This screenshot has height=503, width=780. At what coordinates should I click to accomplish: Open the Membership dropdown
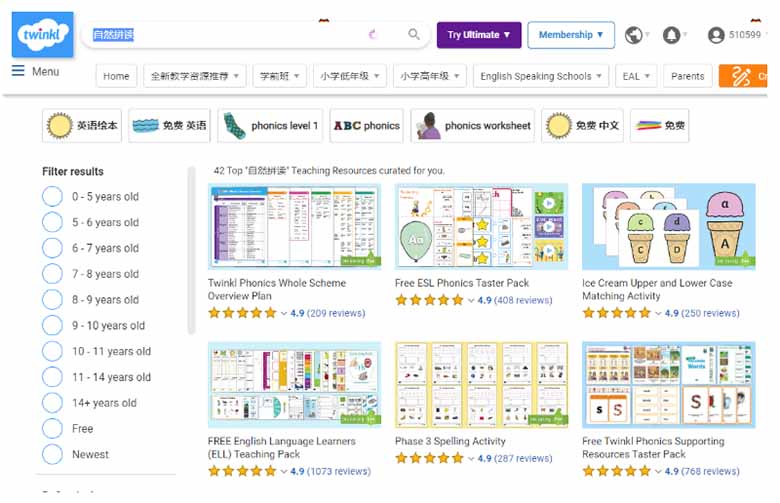571,35
